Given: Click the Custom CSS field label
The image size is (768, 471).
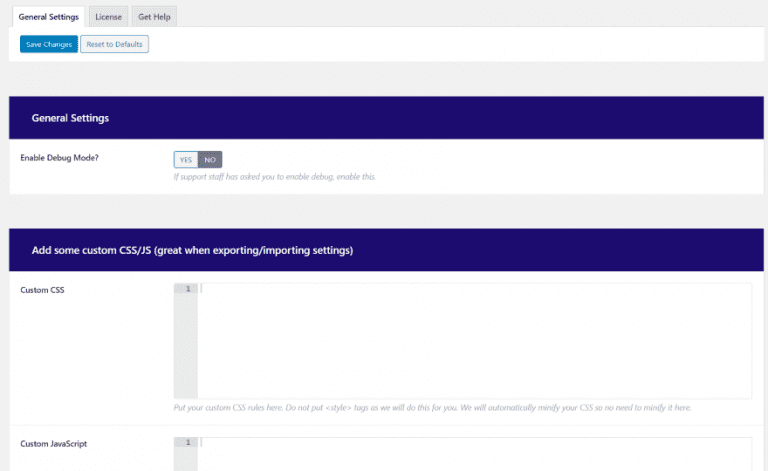Looking at the screenshot, I should [x=42, y=290].
